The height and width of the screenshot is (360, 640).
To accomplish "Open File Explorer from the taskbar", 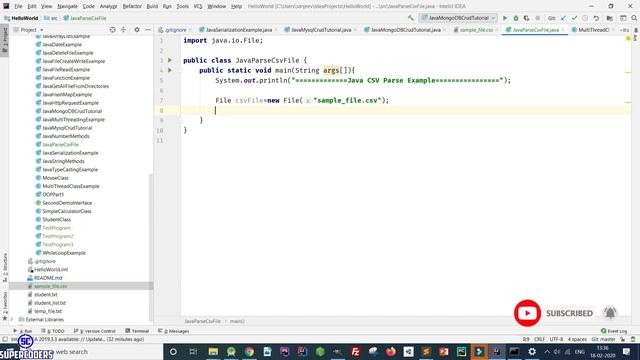I will pos(213,351).
